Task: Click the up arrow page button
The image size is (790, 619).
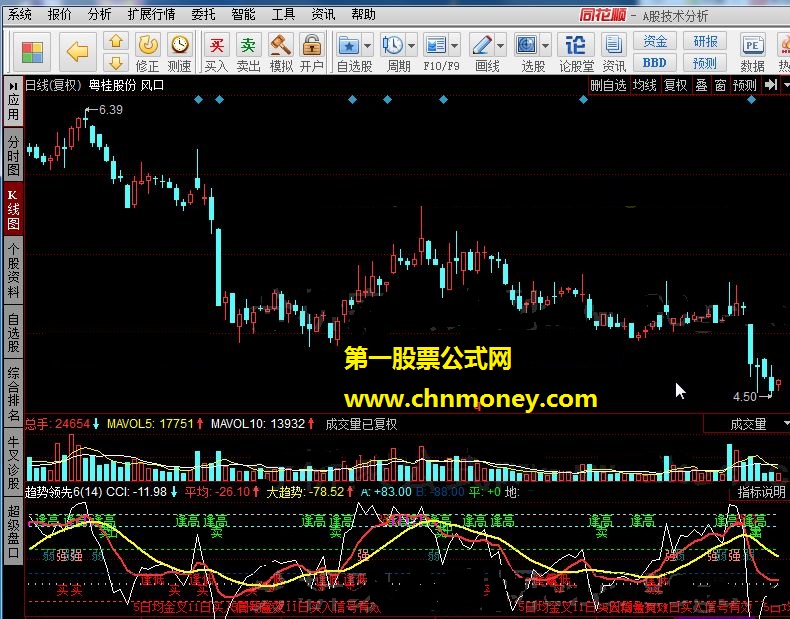Action: (116, 41)
